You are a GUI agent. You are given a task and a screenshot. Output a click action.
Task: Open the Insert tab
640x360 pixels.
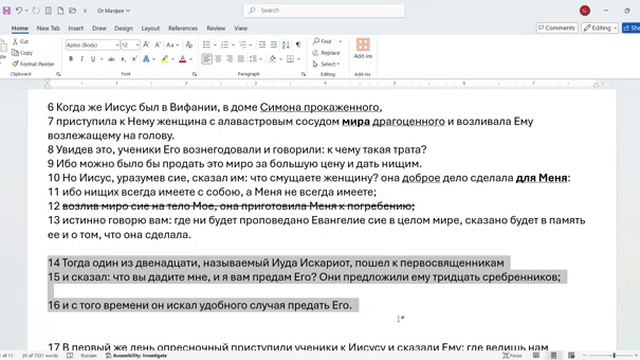click(x=76, y=28)
